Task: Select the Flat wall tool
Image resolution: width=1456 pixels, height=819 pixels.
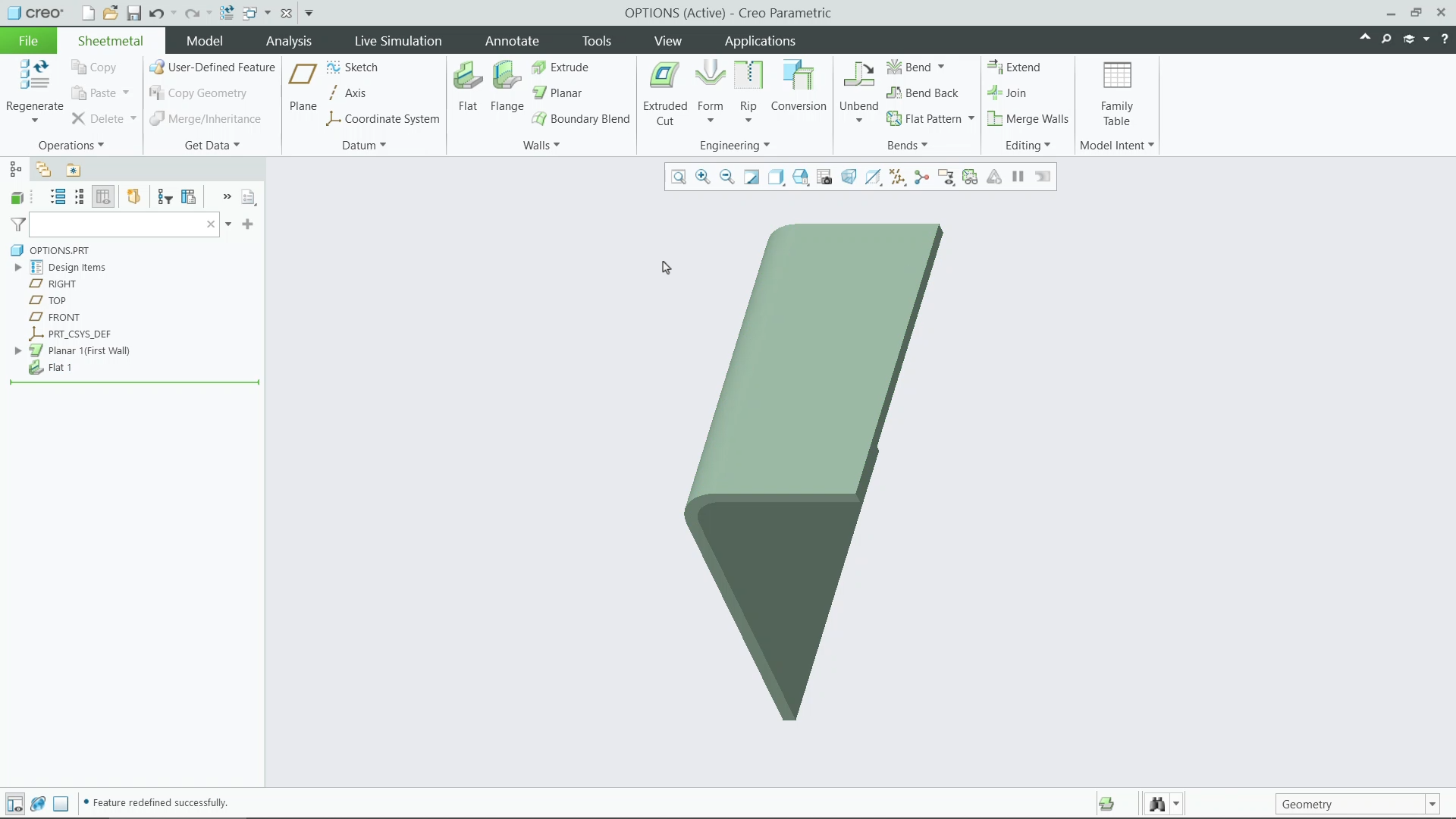Action: click(x=467, y=86)
